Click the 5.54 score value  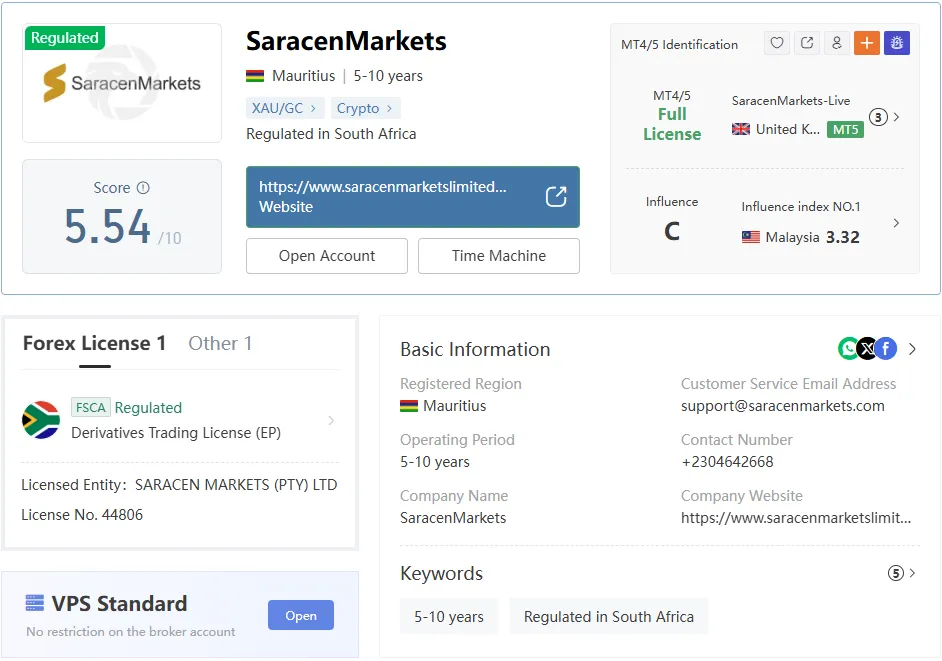coord(108,227)
